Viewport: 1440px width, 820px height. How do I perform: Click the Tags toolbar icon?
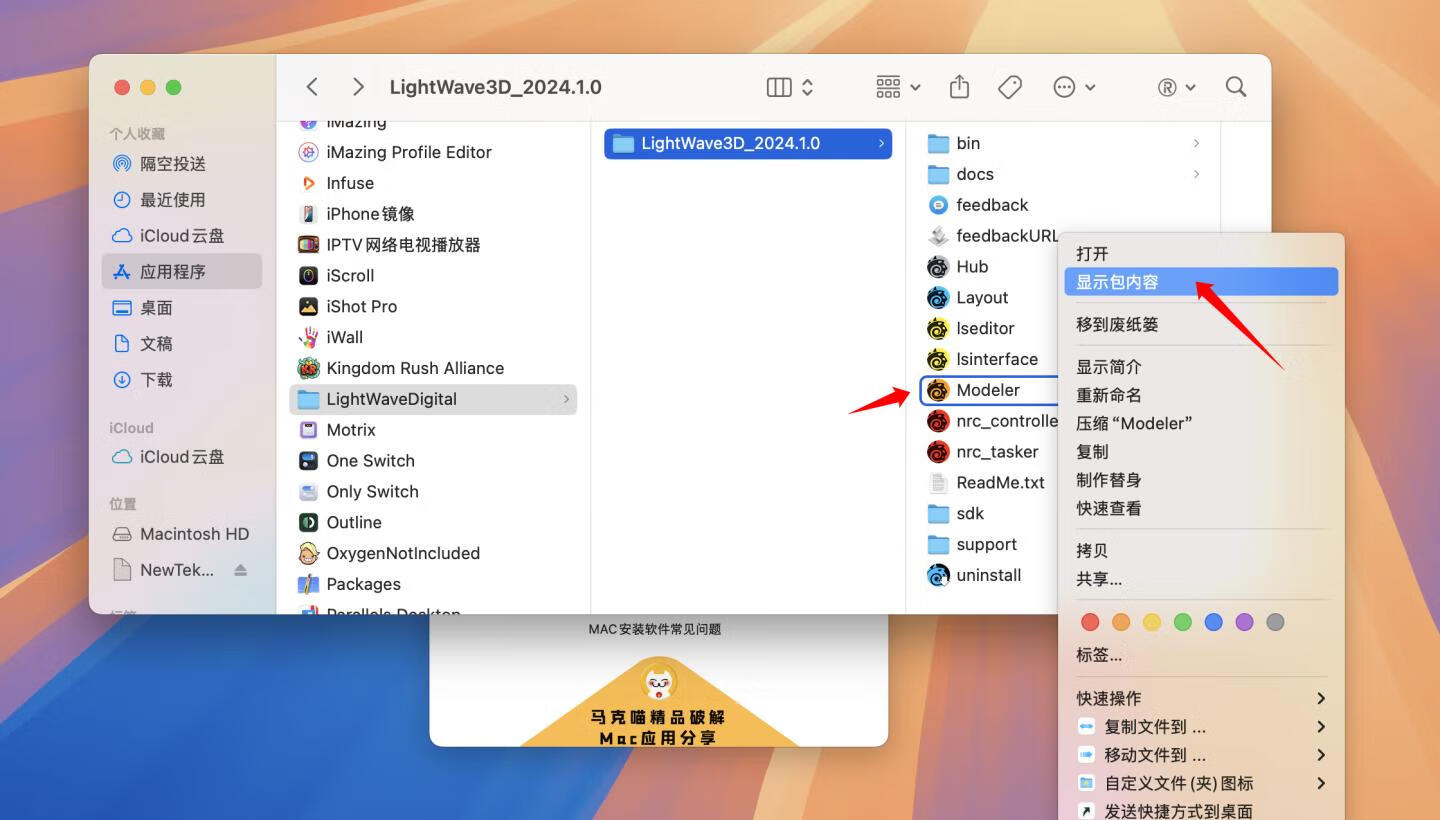tap(1010, 87)
